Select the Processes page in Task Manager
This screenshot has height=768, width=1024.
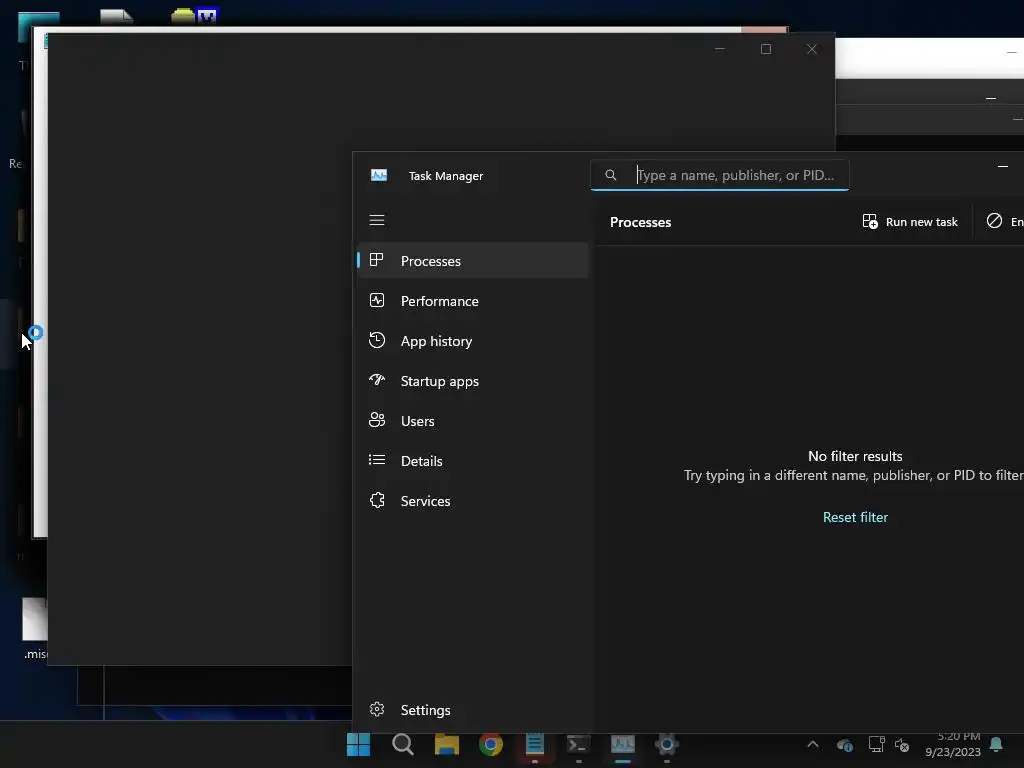tap(473, 261)
